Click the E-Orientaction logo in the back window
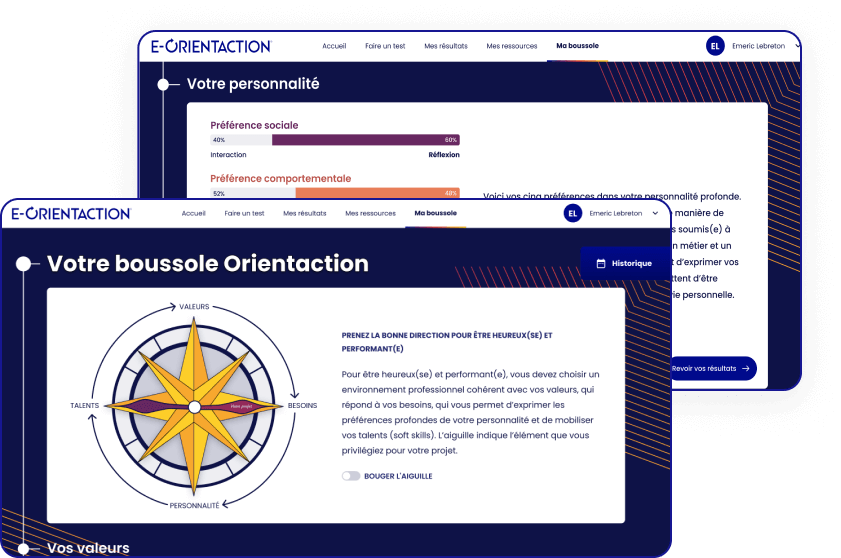Screen dimensions: 841x558 pos(211,46)
